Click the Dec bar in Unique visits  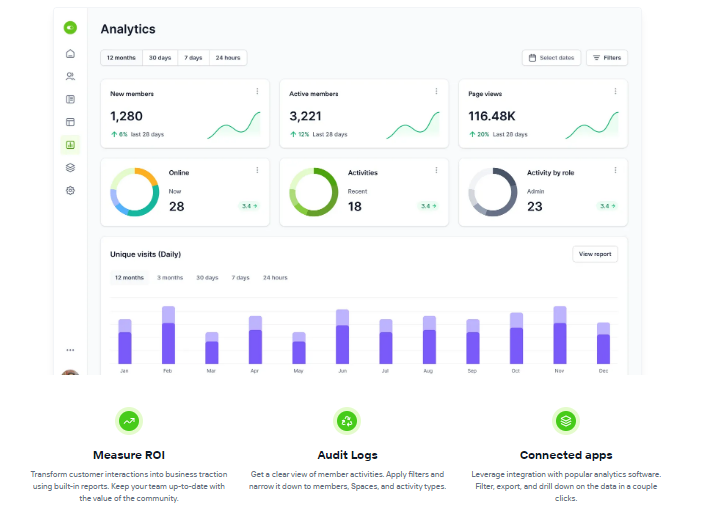(604, 343)
